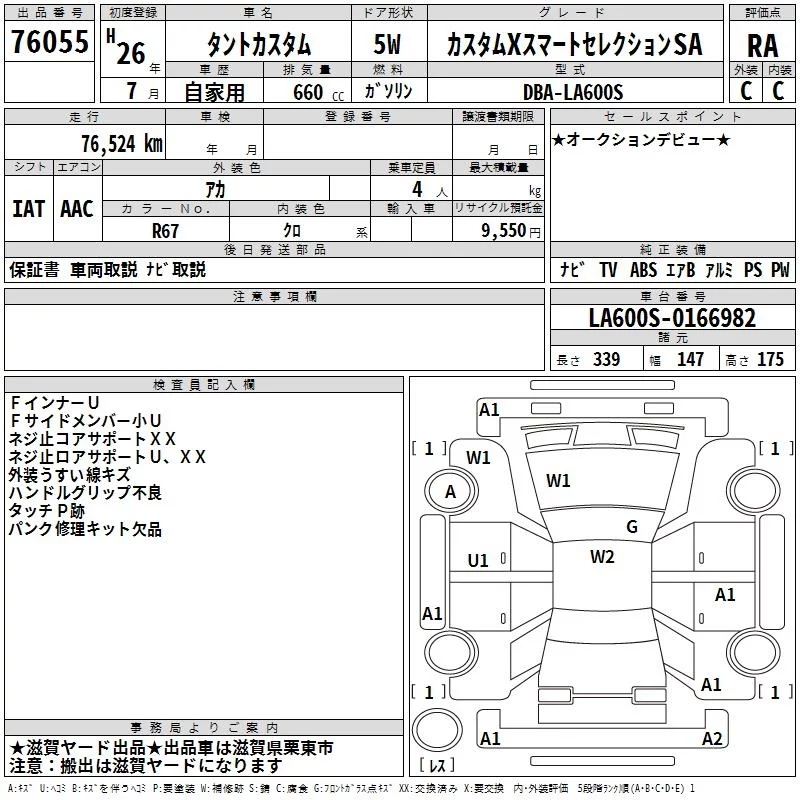The width and height of the screenshot is (800, 800).
Task: Click the rear-right wheel circle
Action: (755, 652)
